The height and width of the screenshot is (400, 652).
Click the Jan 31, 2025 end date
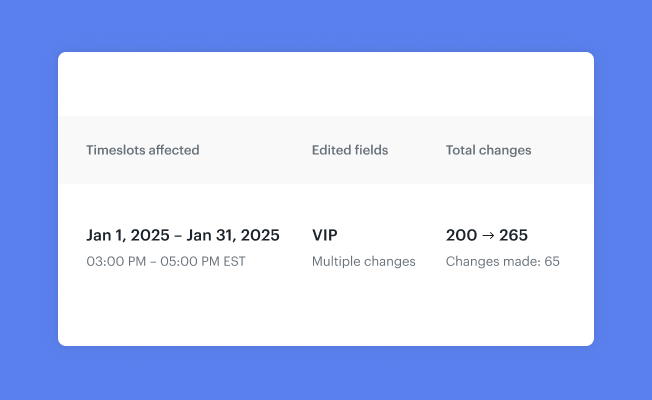(233, 235)
